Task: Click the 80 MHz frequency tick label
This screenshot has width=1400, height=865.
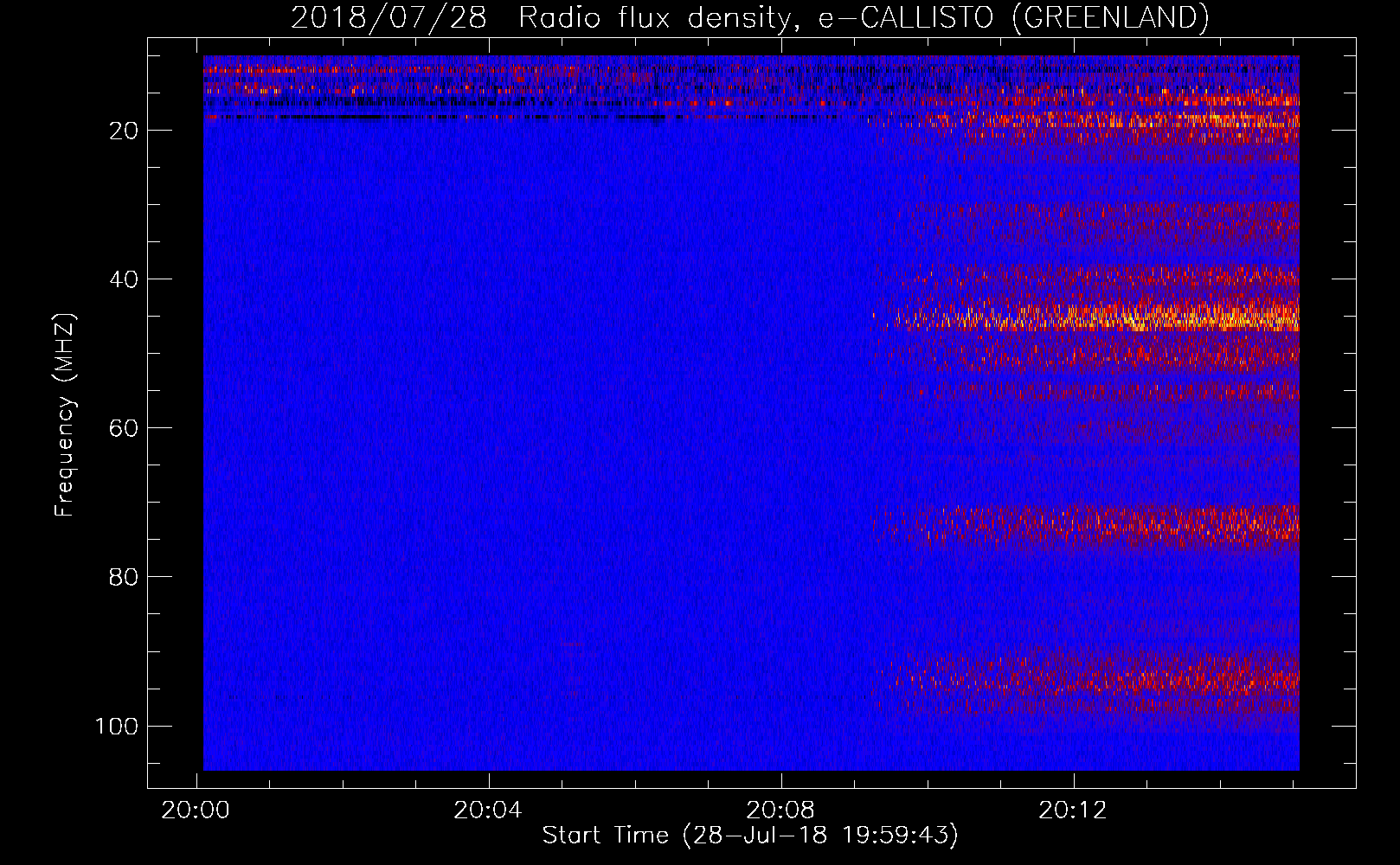Action: coord(125,577)
